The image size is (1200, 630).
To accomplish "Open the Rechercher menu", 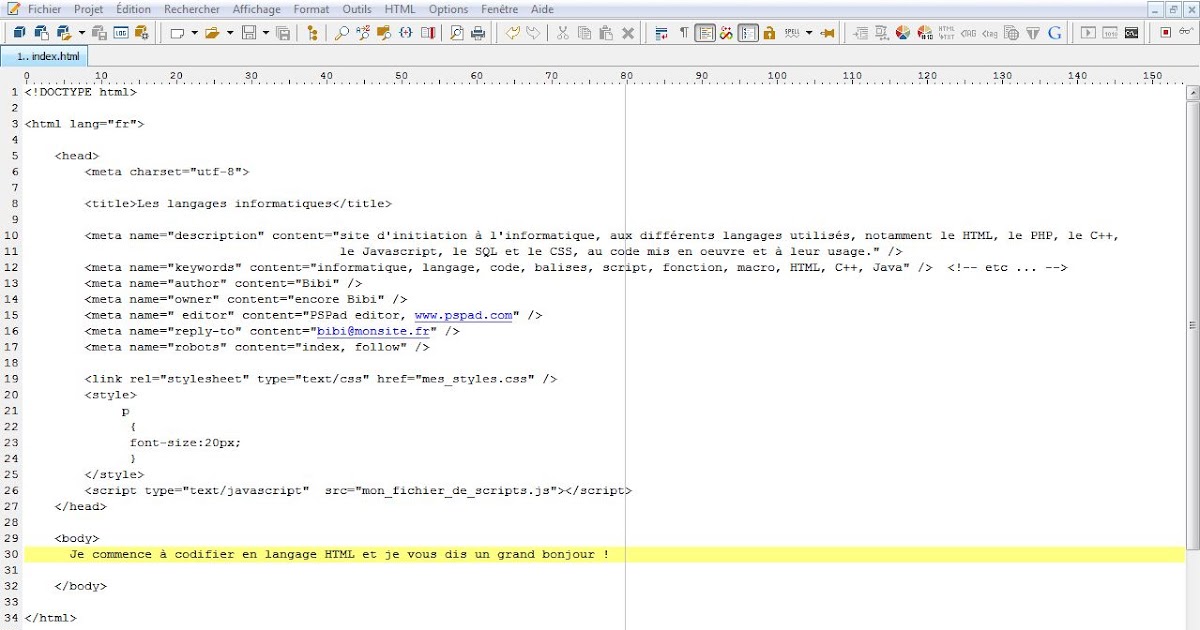I will pos(192,9).
